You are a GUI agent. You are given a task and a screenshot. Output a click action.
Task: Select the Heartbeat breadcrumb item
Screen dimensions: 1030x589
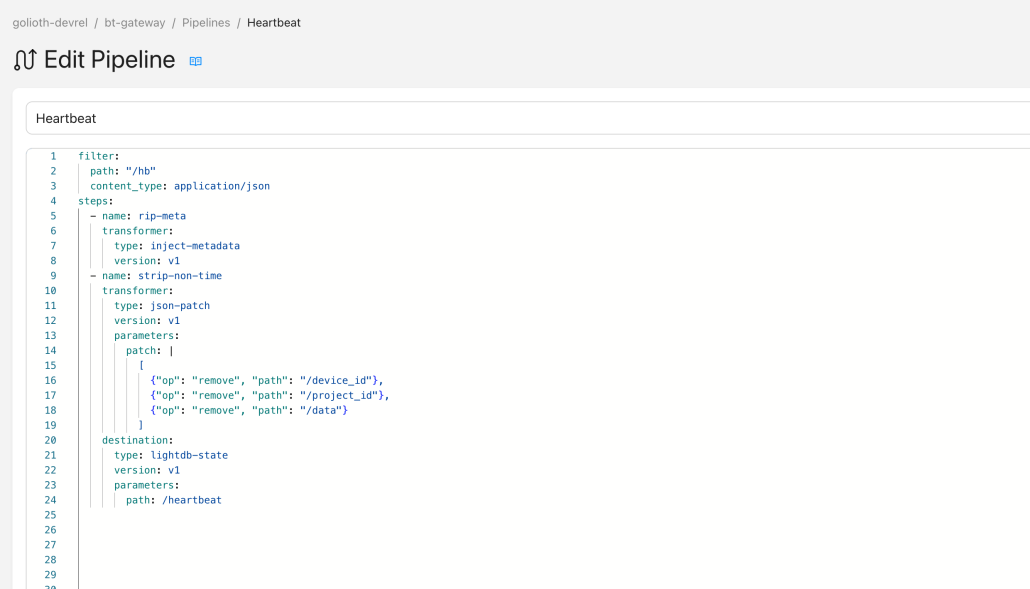click(274, 22)
